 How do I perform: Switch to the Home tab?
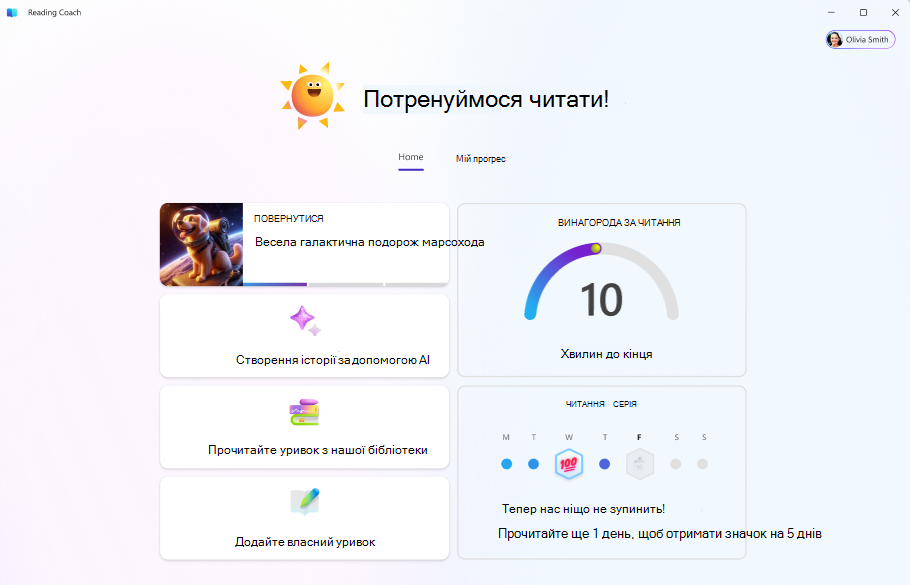(x=410, y=157)
